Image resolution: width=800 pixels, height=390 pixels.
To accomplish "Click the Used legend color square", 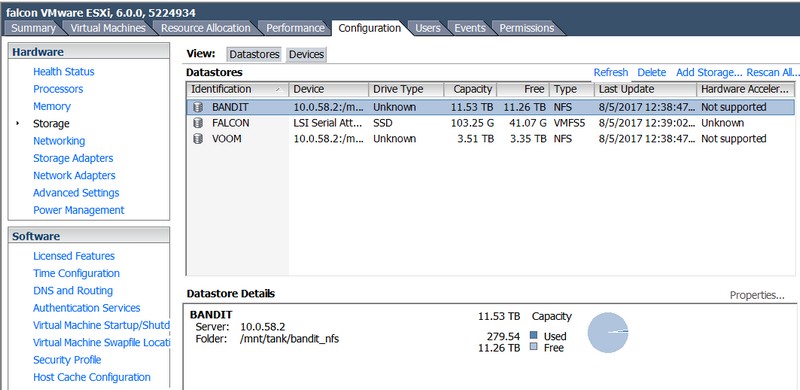I will [x=534, y=335].
